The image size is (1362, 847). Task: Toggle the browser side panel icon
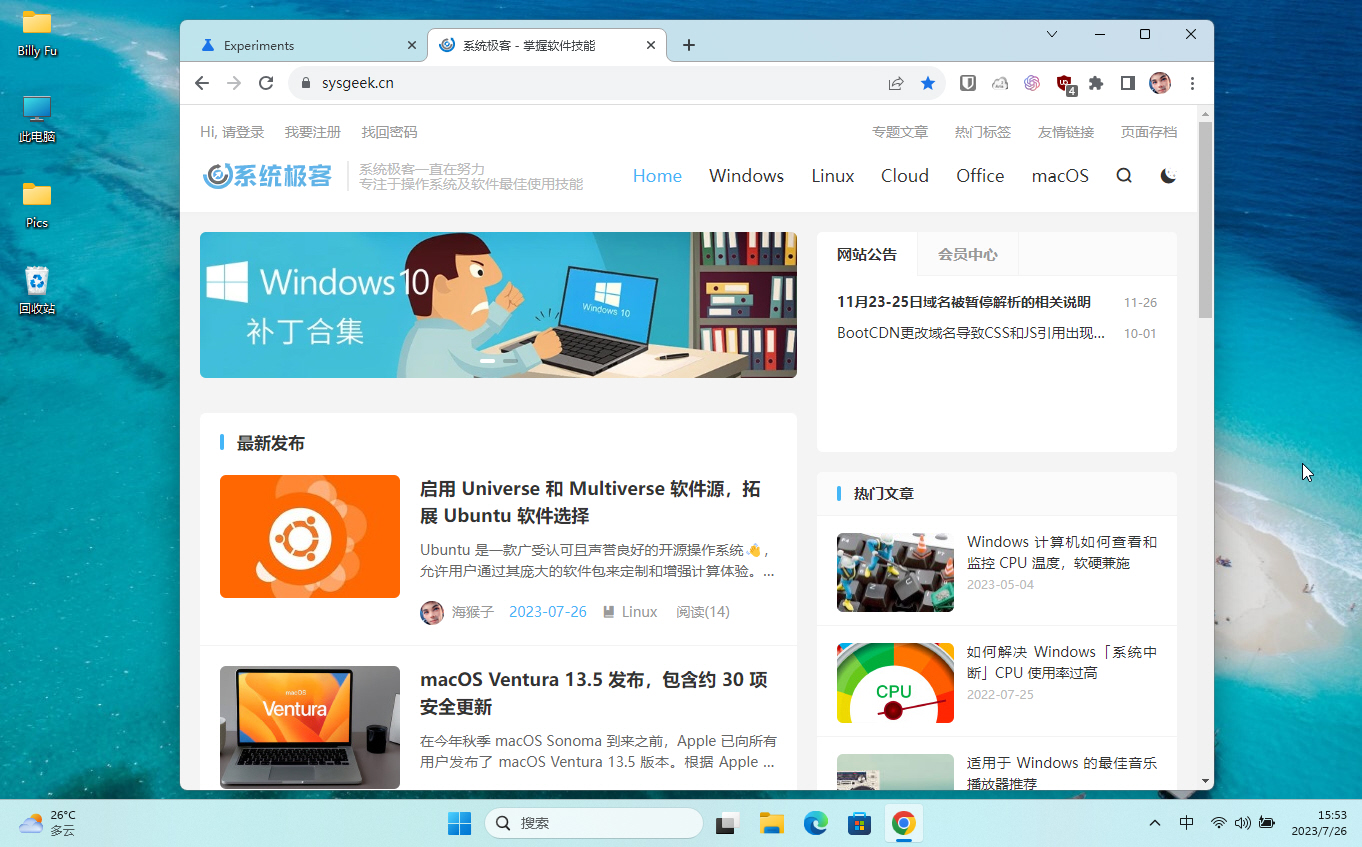pyautogui.click(x=1128, y=83)
